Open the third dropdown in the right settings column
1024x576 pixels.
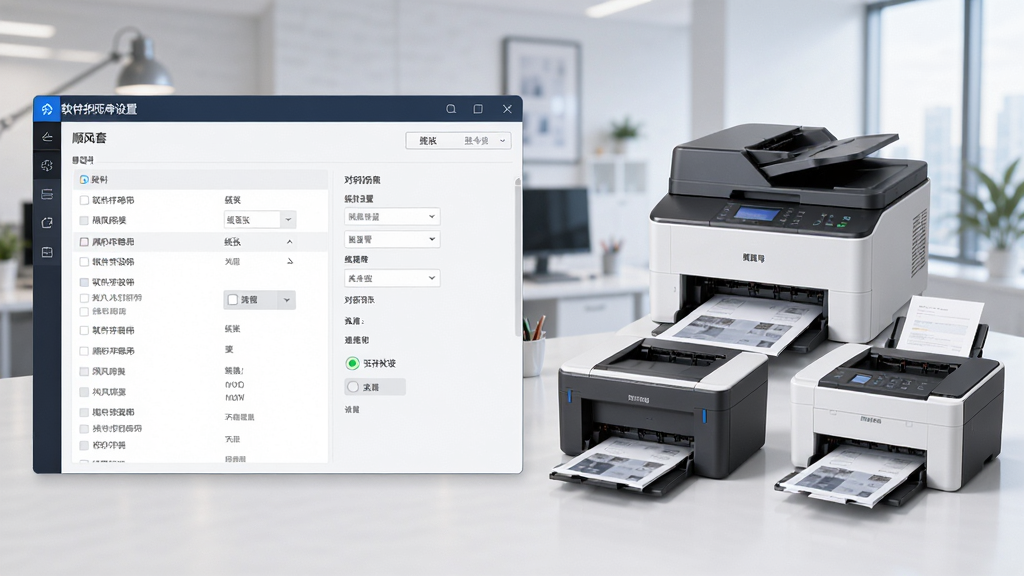392,278
